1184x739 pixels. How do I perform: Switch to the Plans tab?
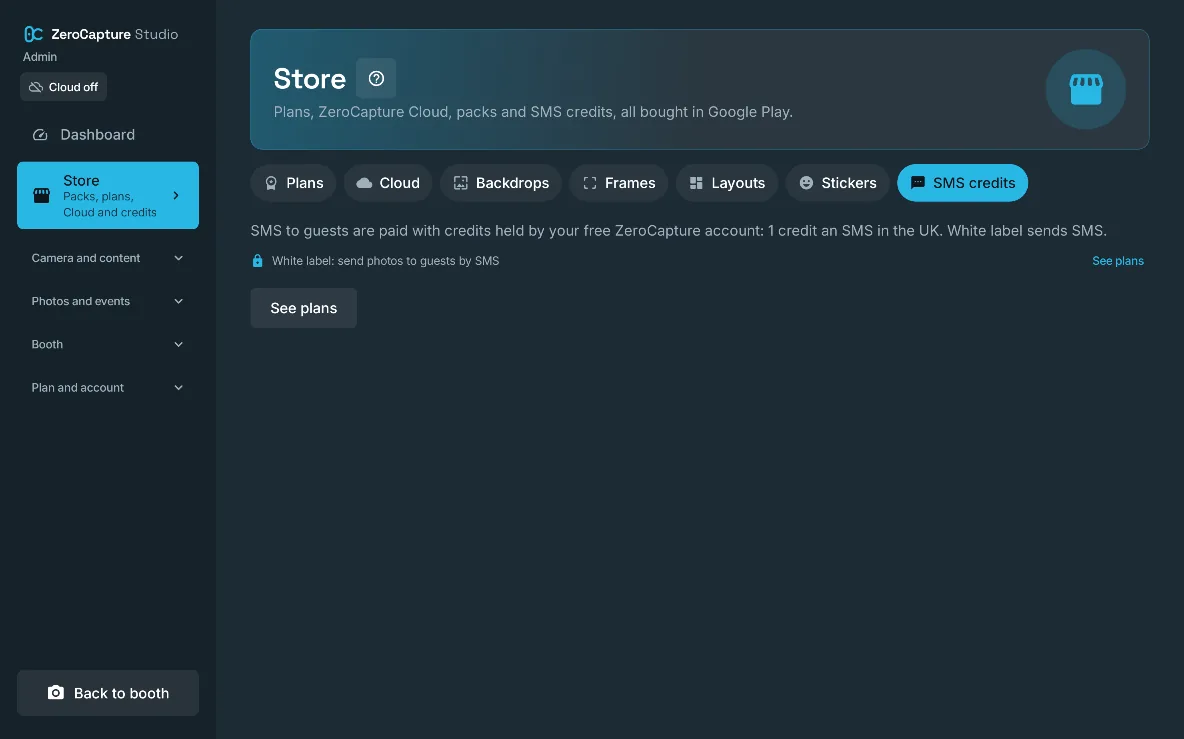[x=293, y=183]
